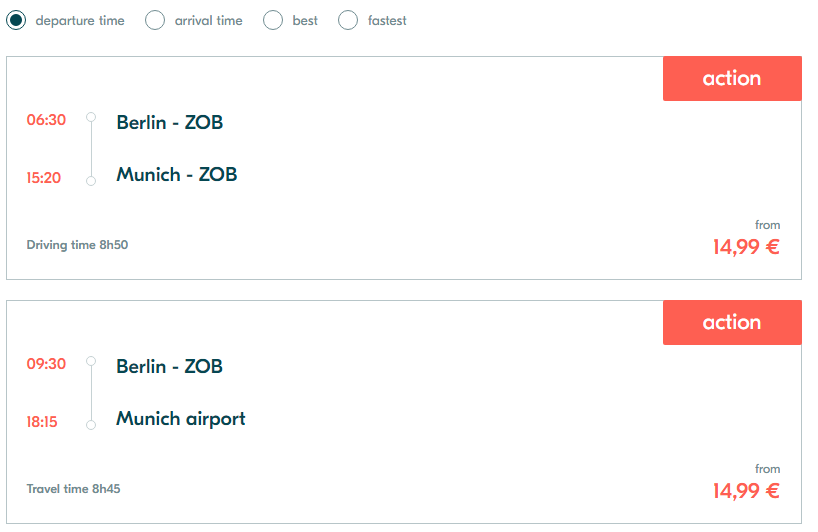Open the 06:30 Berlin to Munich ZOB trip
Screen dimensions: 818x532
click(x=404, y=168)
